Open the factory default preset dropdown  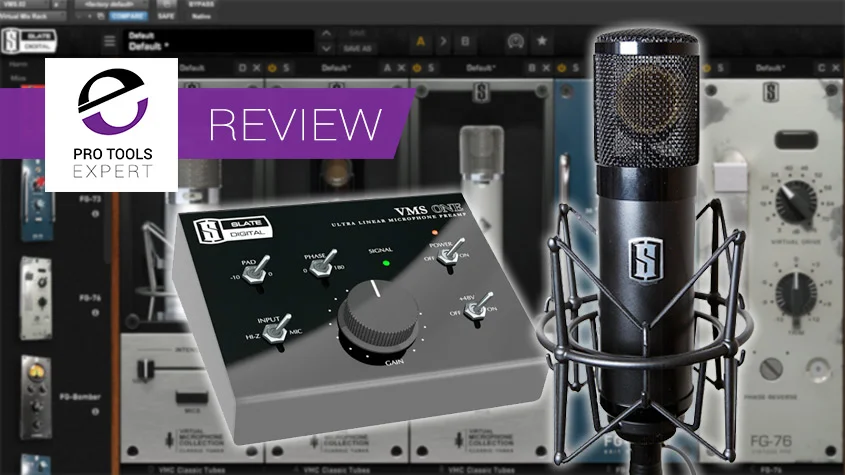click(110, 4)
